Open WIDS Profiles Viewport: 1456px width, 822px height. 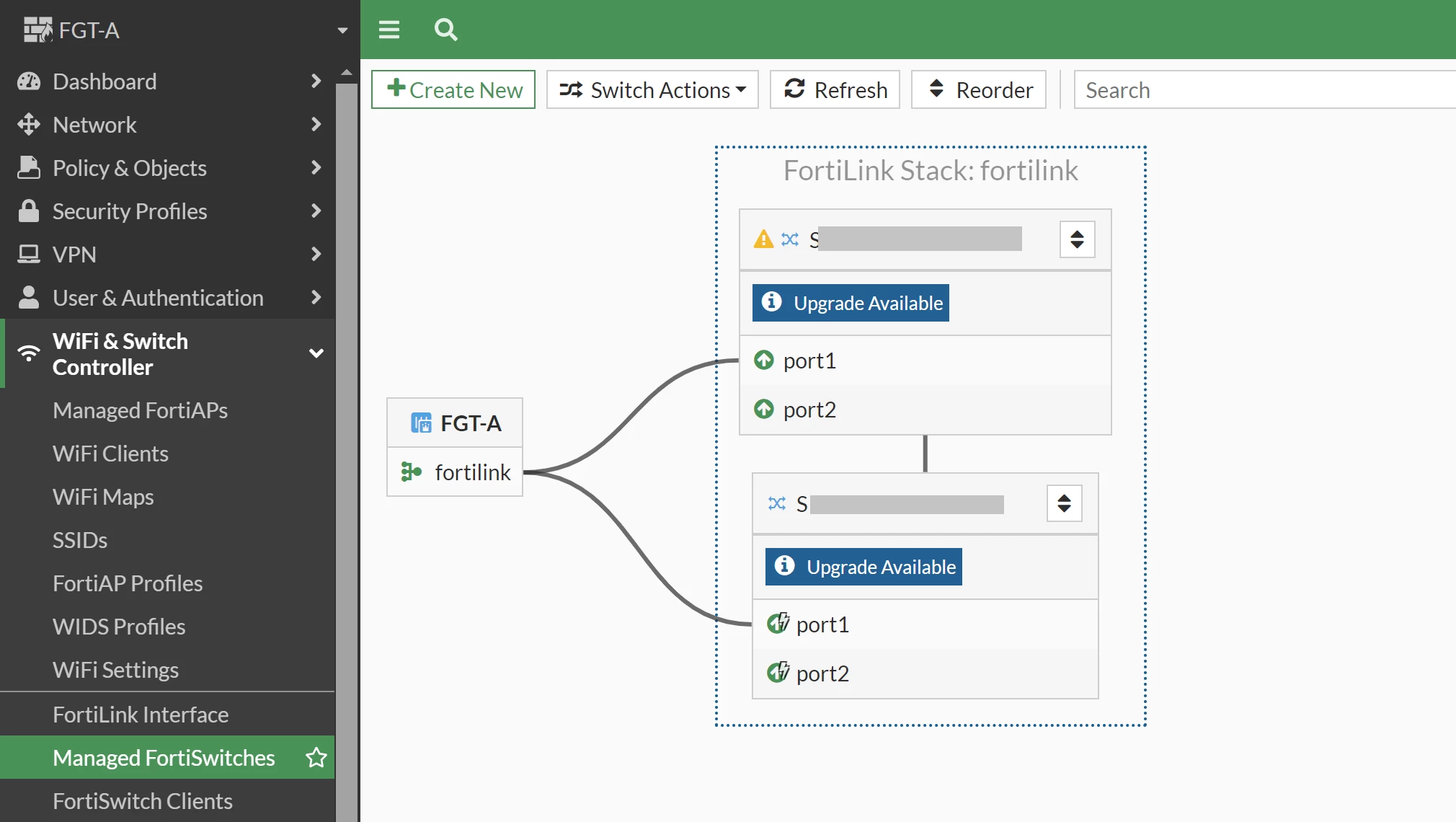point(119,627)
